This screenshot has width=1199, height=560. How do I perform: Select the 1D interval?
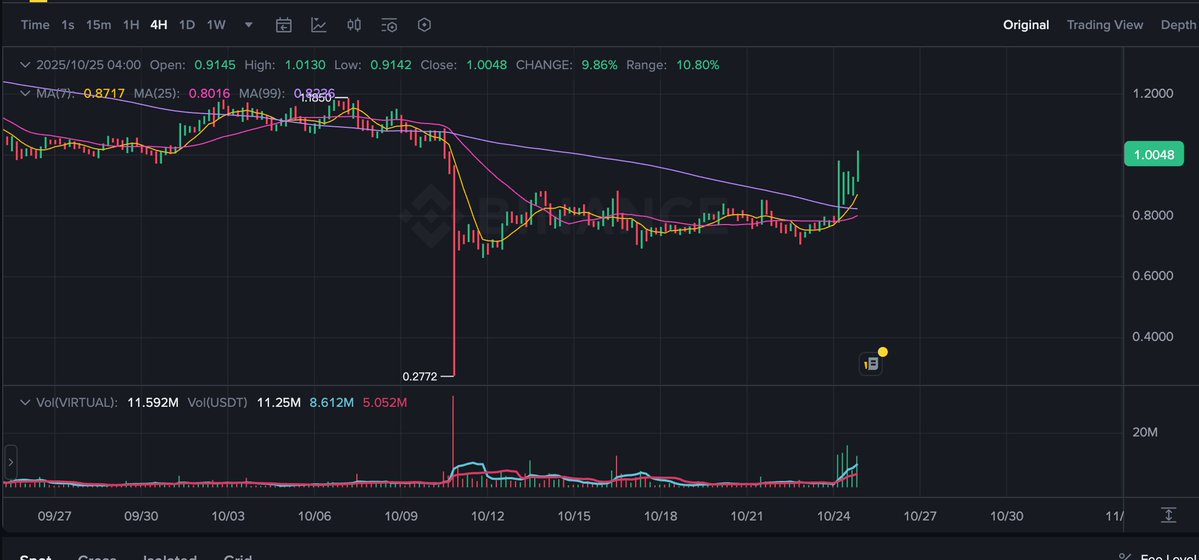[x=187, y=25]
